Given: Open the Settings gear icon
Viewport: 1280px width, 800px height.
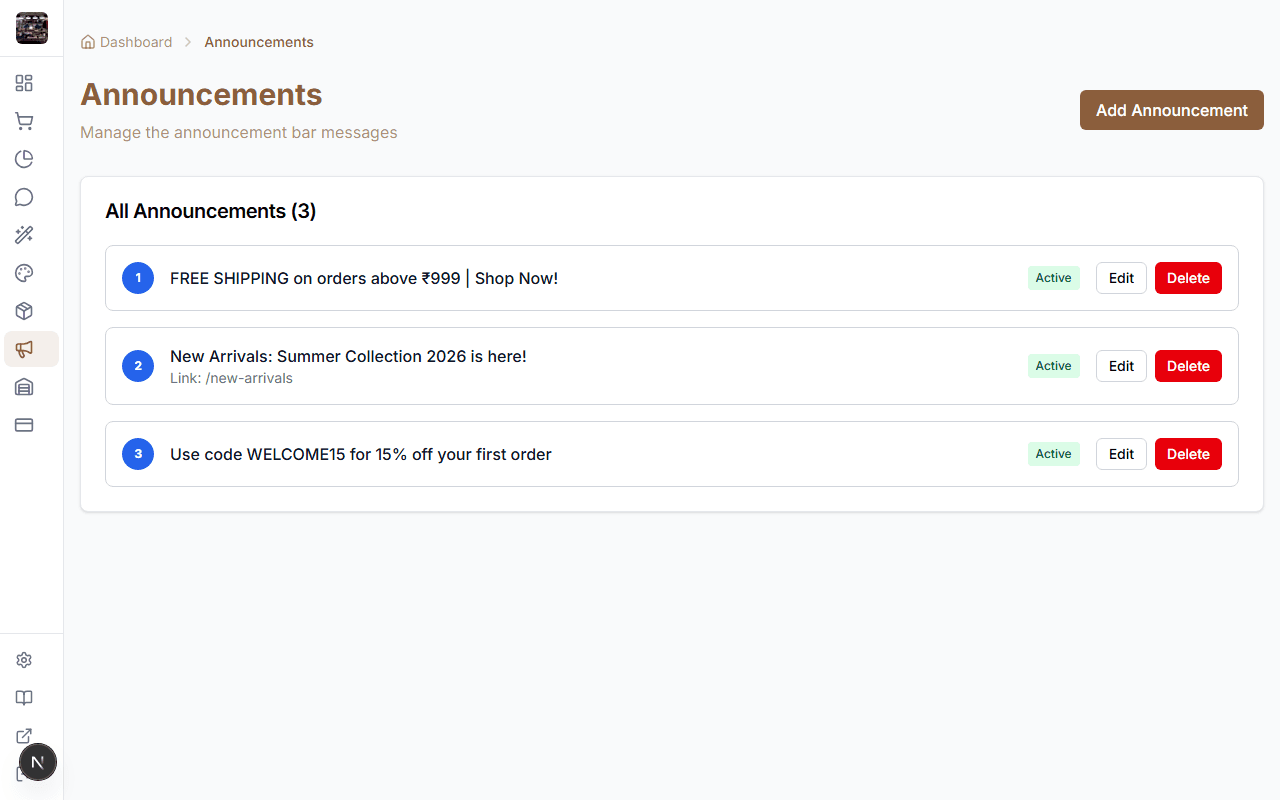Looking at the screenshot, I should [24, 660].
